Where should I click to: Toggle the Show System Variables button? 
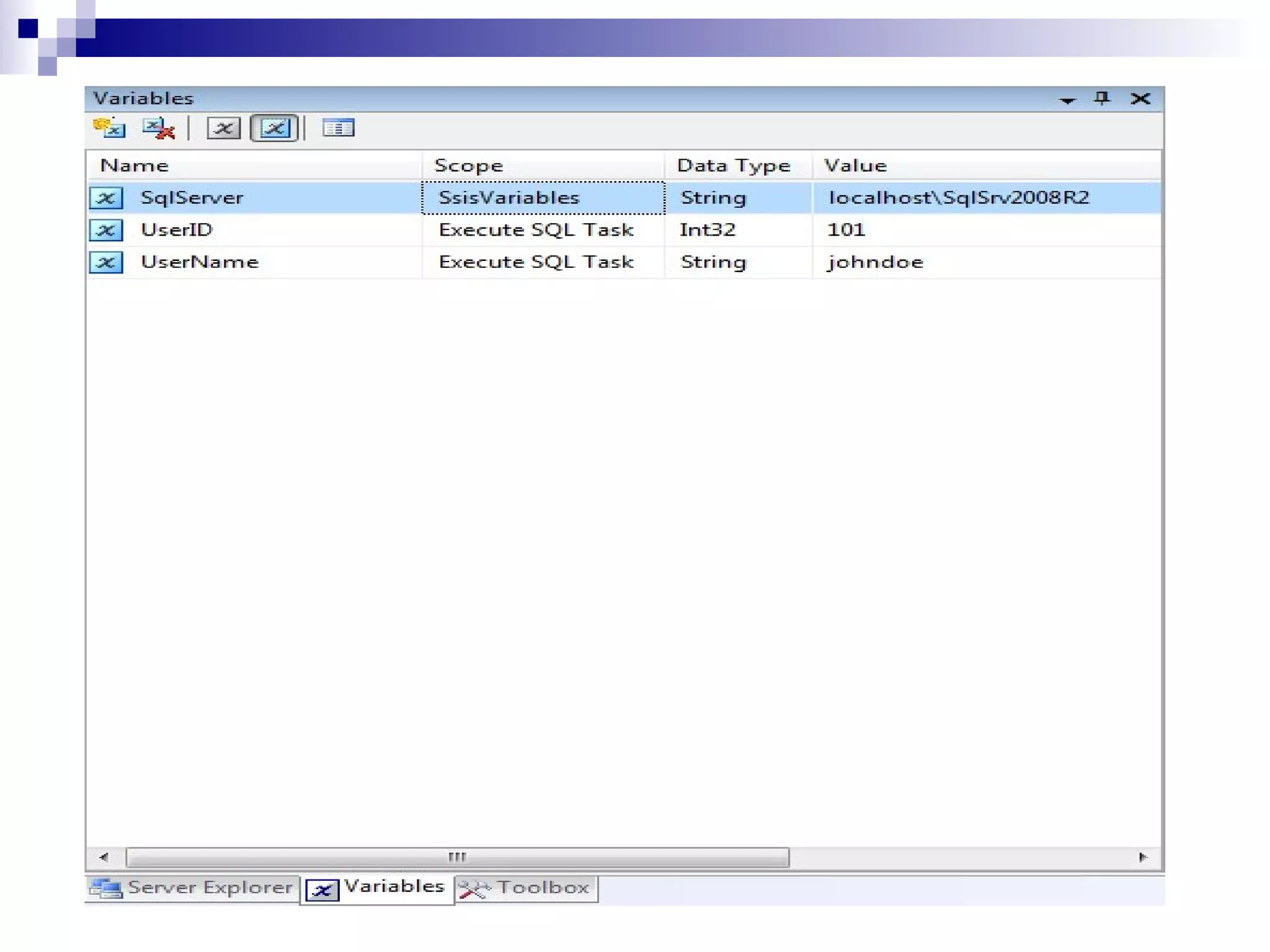click(x=223, y=128)
